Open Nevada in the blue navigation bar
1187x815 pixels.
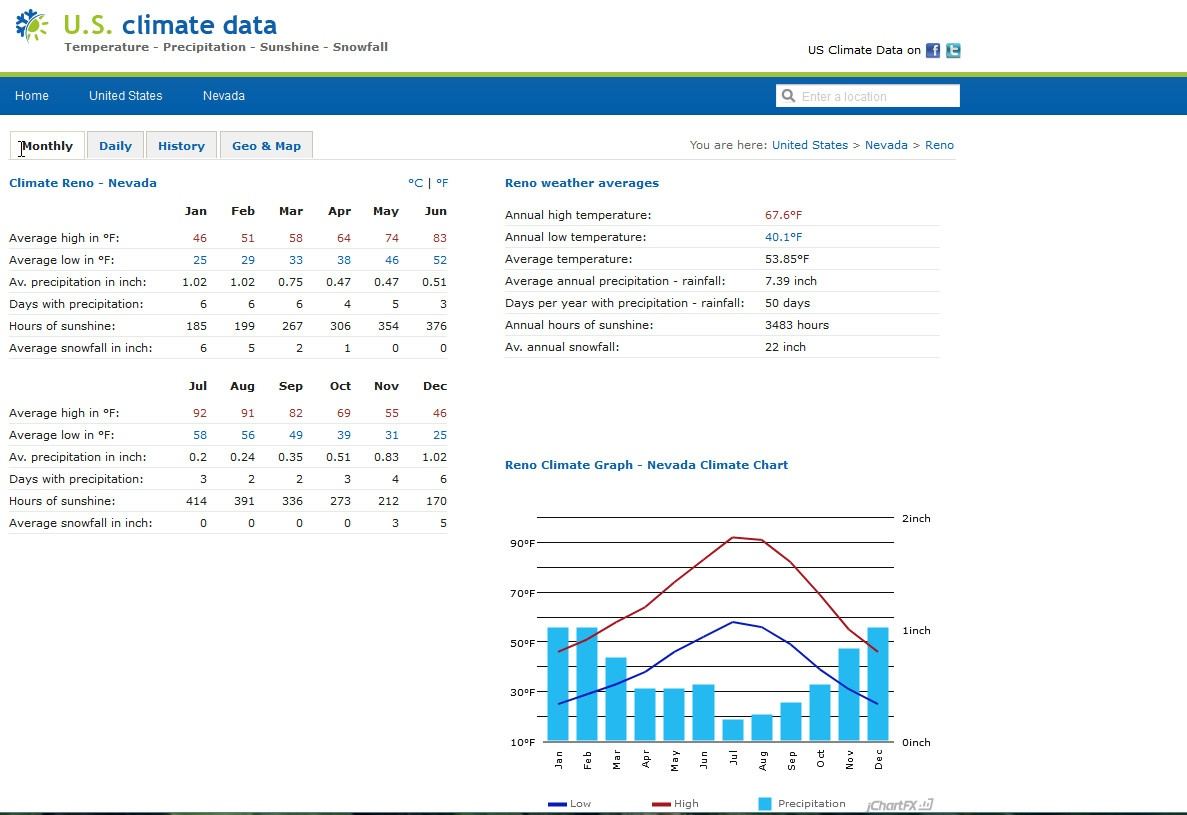223,96
